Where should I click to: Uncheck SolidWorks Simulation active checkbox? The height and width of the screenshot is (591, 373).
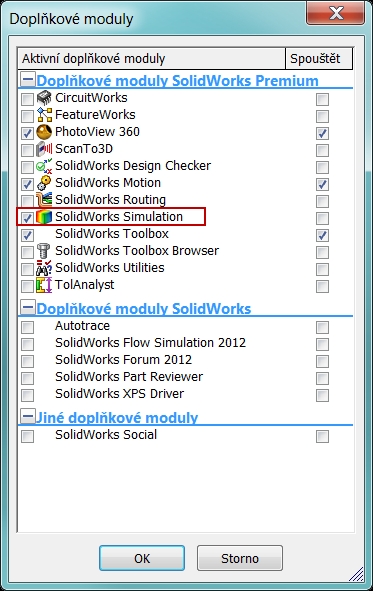click(x=27, y=218)
